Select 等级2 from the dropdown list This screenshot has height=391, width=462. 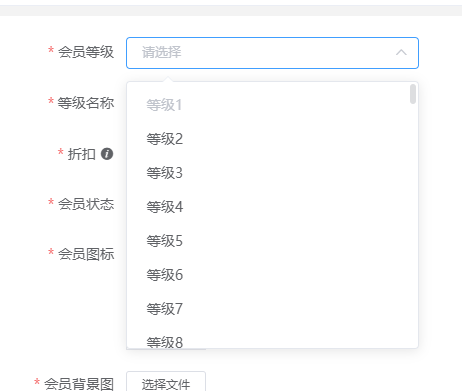click(x=272, y=139)
